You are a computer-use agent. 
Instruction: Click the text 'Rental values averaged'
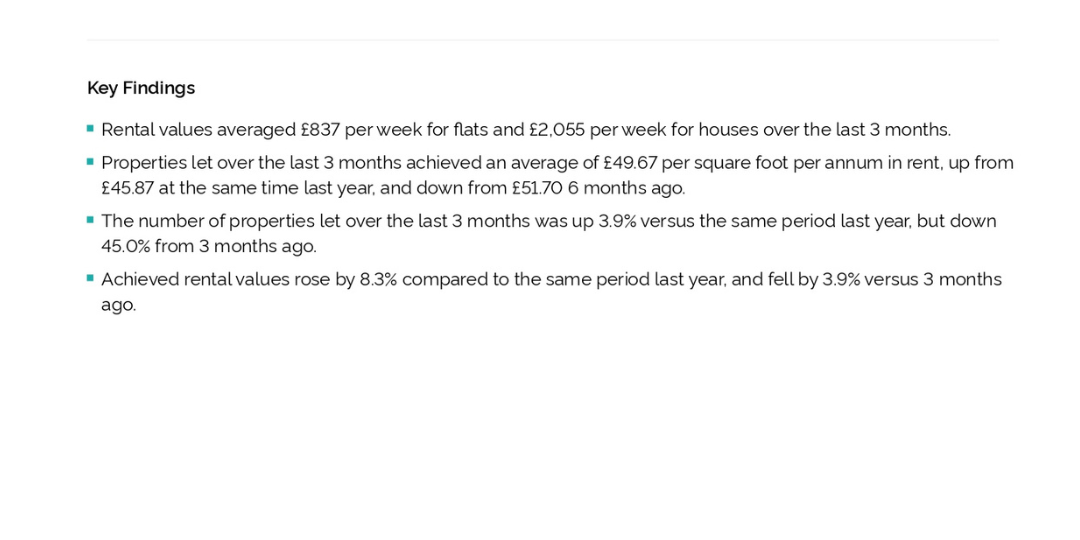[199, 130]
